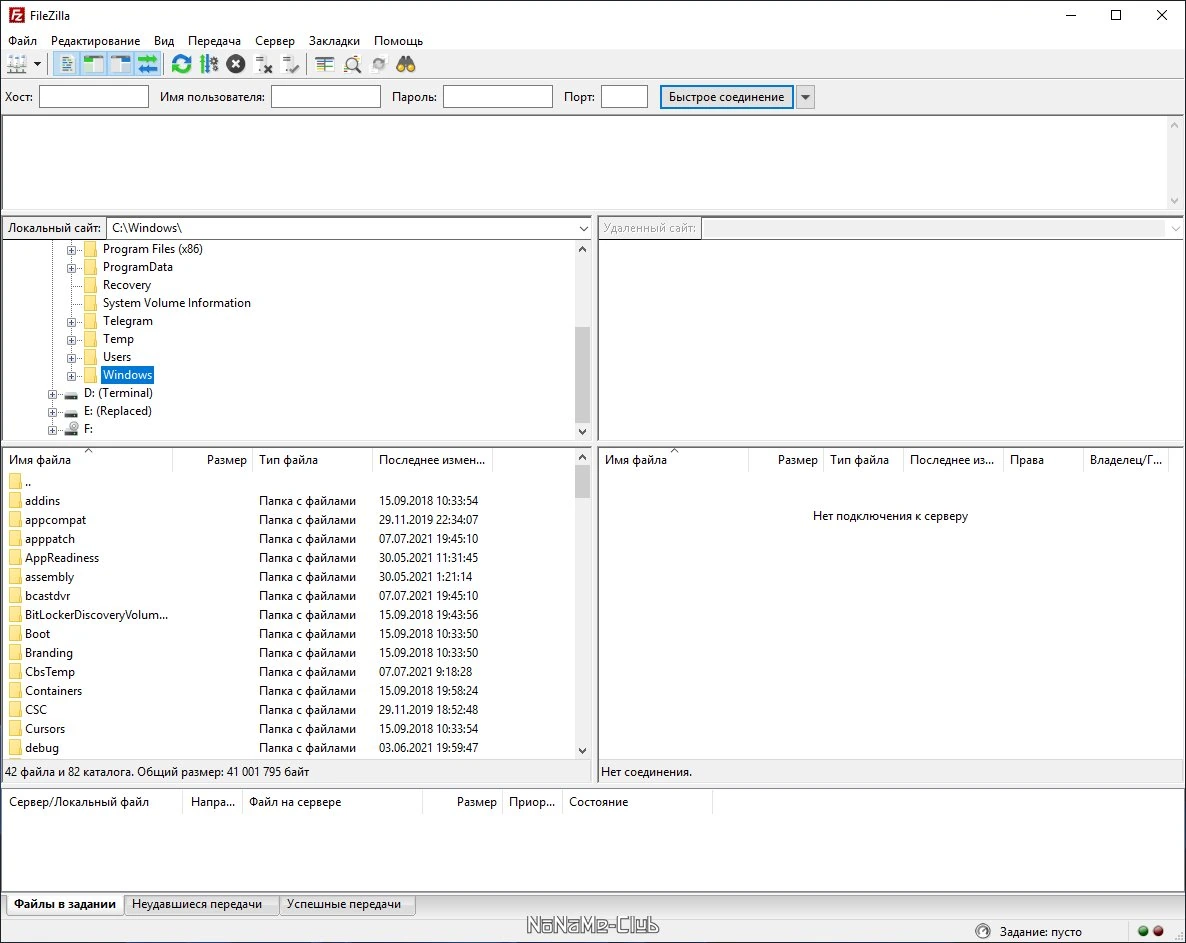The image size is (1186, 943).
Task: Toggle message log display
Action: tap(67, 64)
